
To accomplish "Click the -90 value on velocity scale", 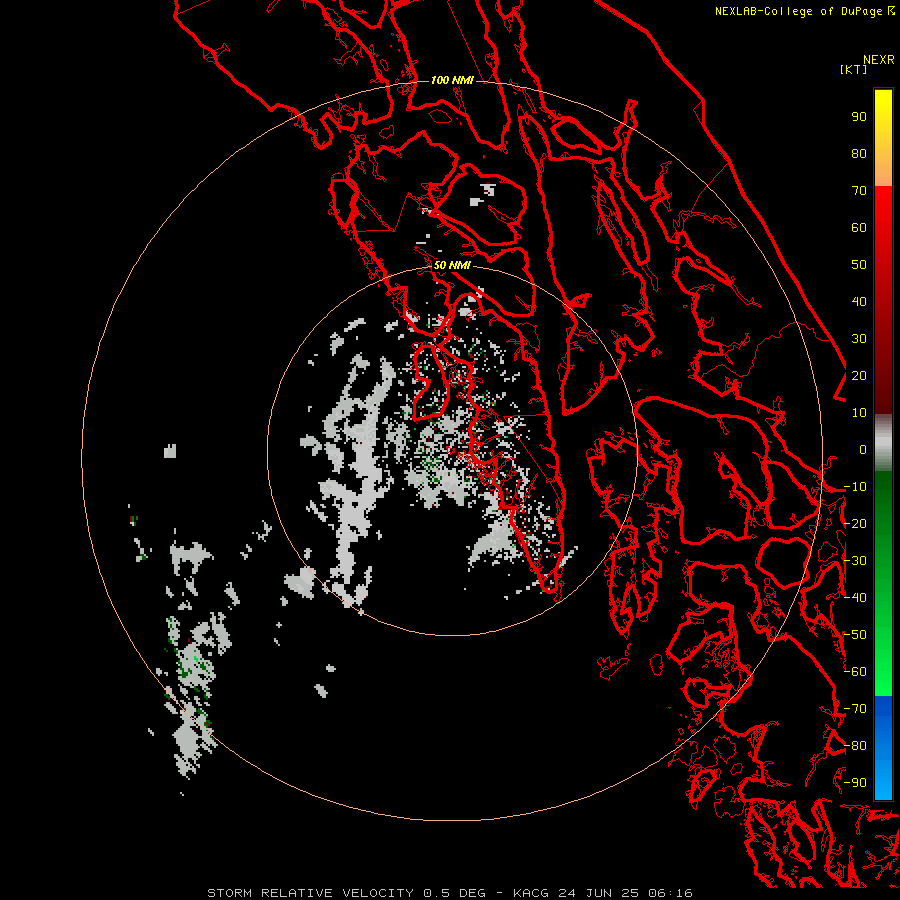I will click(x=855, y=783).
